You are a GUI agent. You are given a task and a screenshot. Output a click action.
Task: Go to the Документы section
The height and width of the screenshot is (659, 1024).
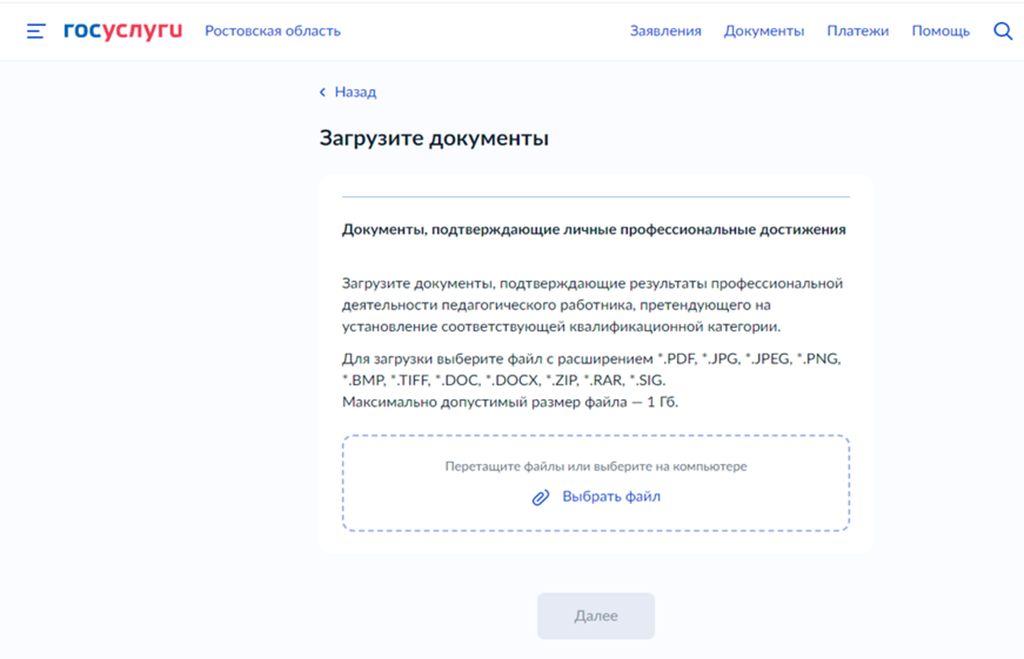click(764, 31)
